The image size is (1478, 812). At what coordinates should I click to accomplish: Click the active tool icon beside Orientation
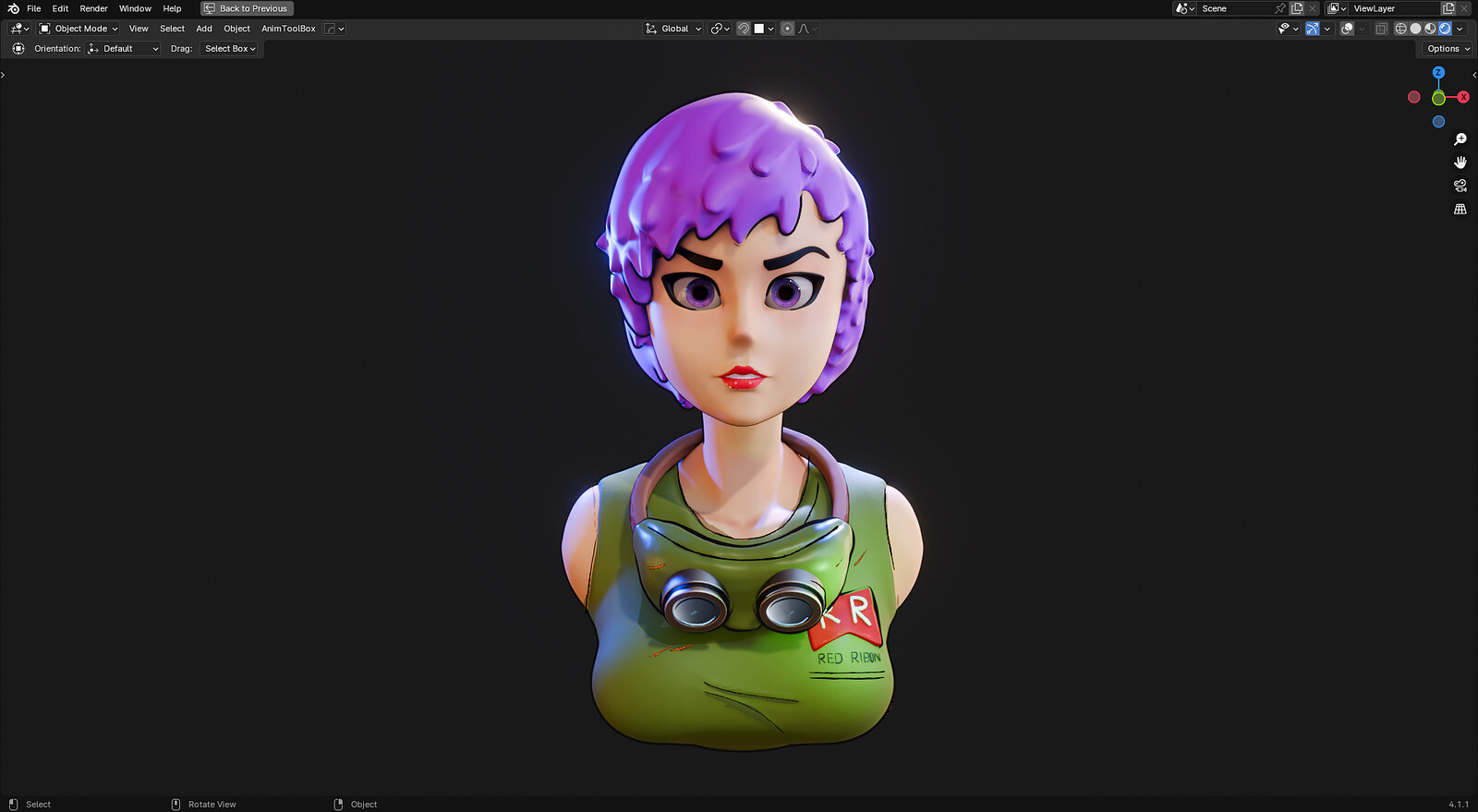(x=18, y=49)
